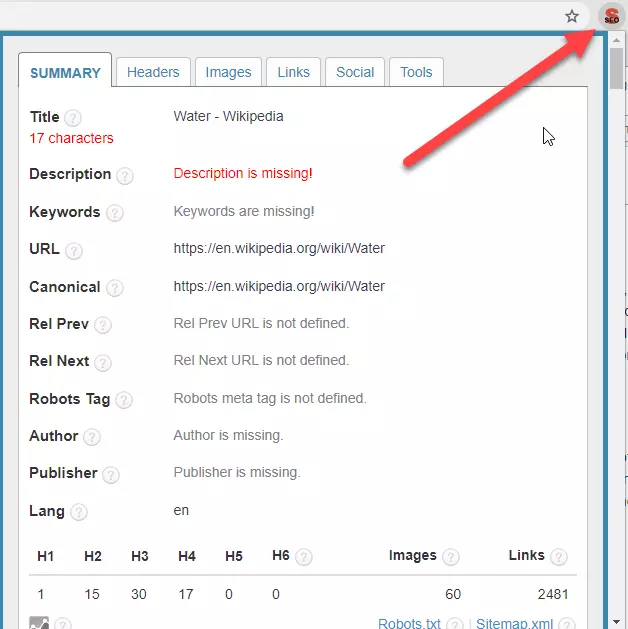Viewport: 628px width, 629px height.
Task: Click the bookmark star icon
Action: pos(571,16)
